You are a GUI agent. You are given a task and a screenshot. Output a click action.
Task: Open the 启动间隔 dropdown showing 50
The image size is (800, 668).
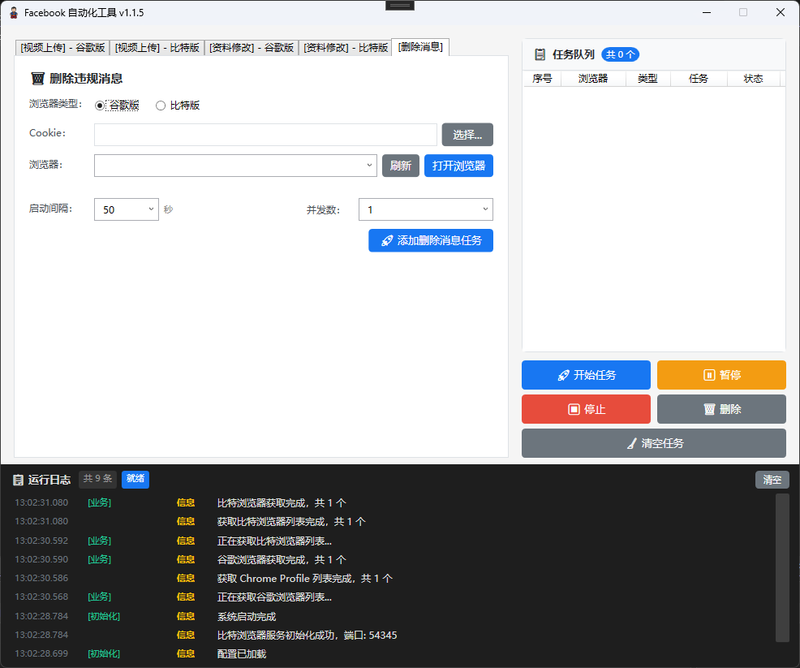tap(127, 209)
